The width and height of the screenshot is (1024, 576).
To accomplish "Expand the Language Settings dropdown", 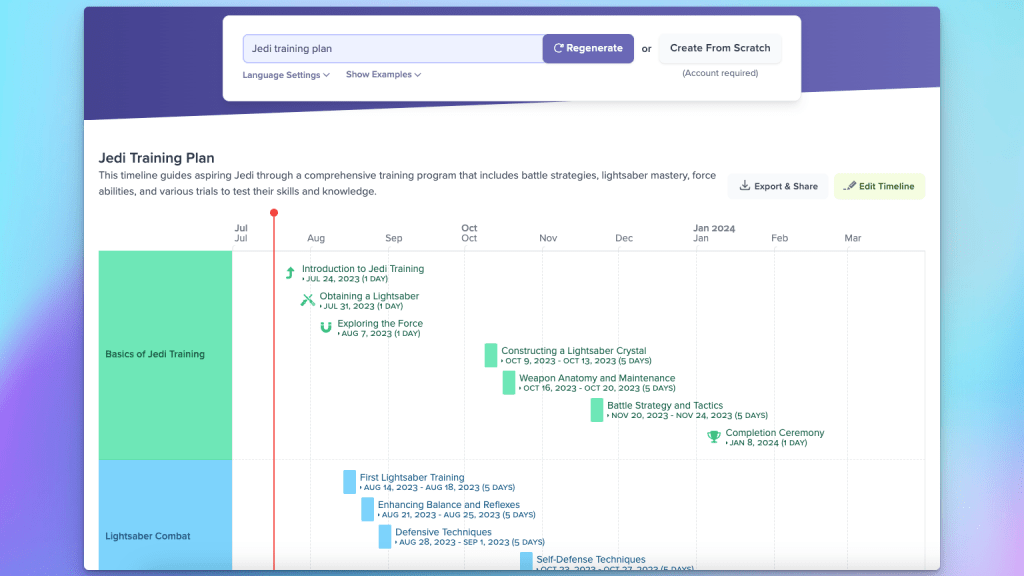I will click(286, 75).
